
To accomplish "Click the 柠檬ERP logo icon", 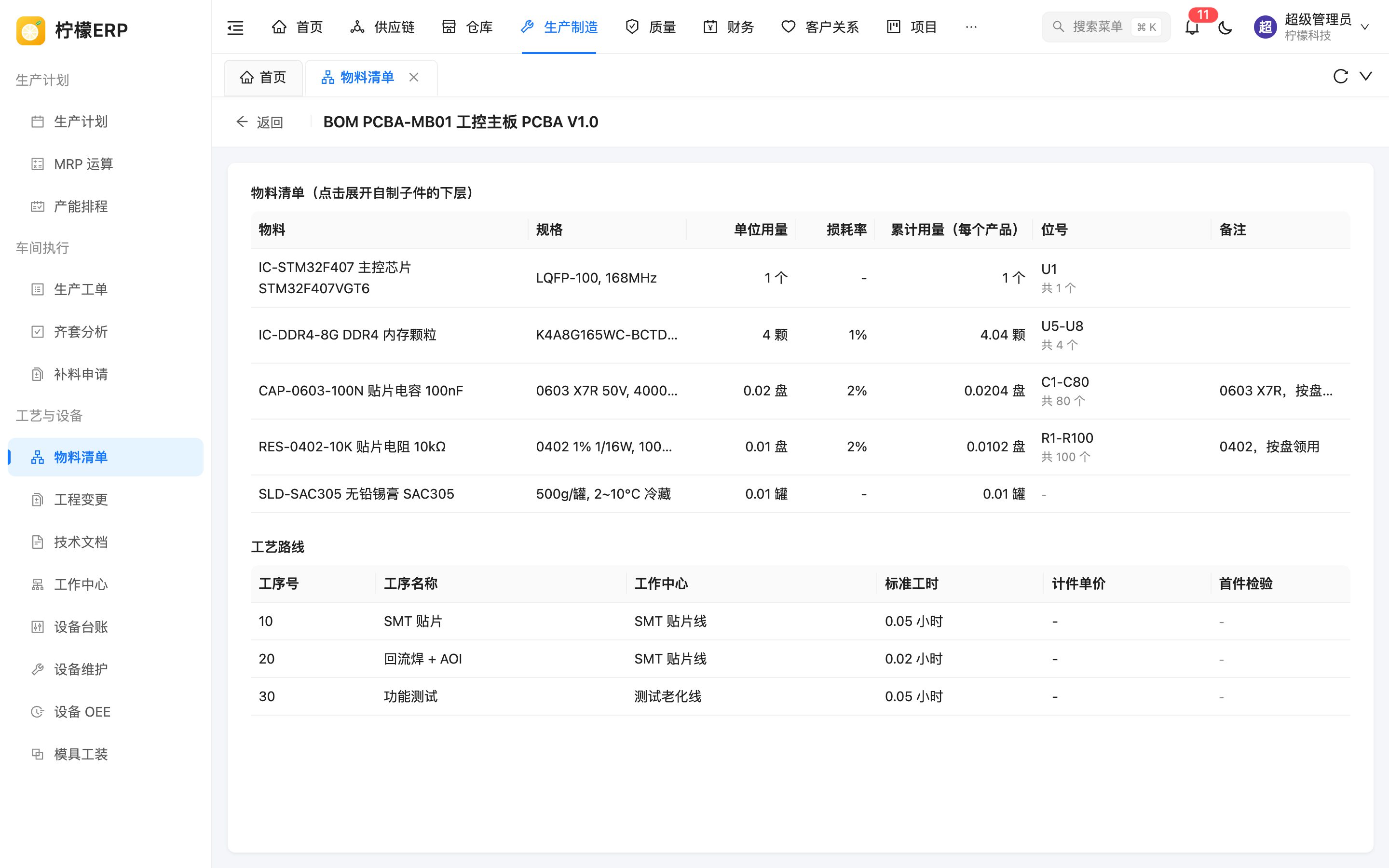I will (x=31, y=30).
